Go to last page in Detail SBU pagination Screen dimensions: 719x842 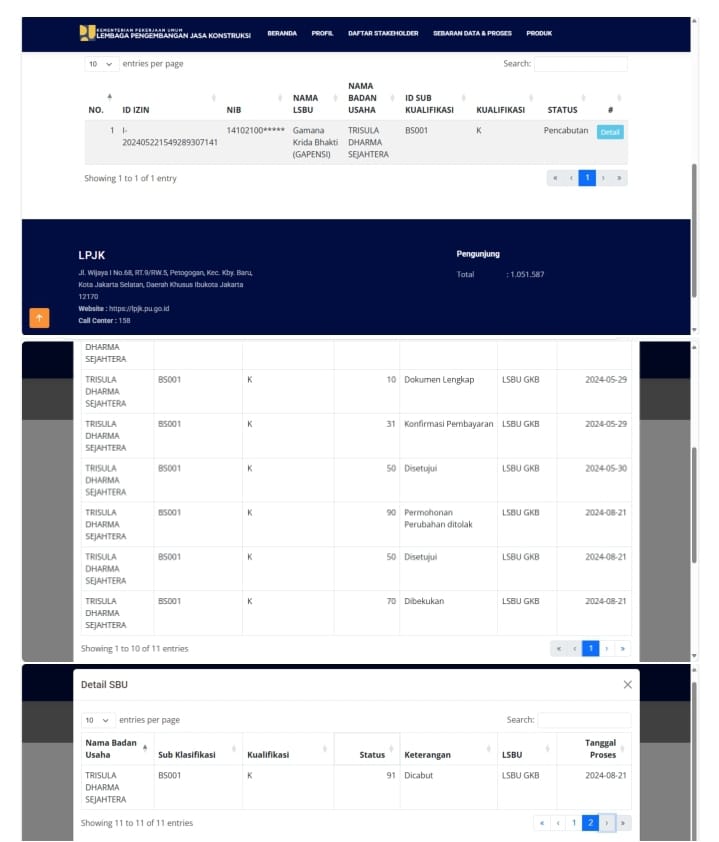click(x=623, y=822)
